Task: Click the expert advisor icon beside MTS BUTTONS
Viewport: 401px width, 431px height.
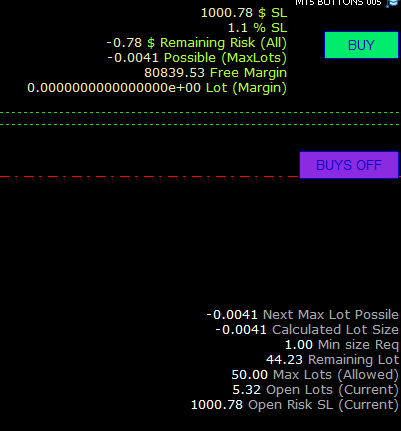Action: coord(392,3)
